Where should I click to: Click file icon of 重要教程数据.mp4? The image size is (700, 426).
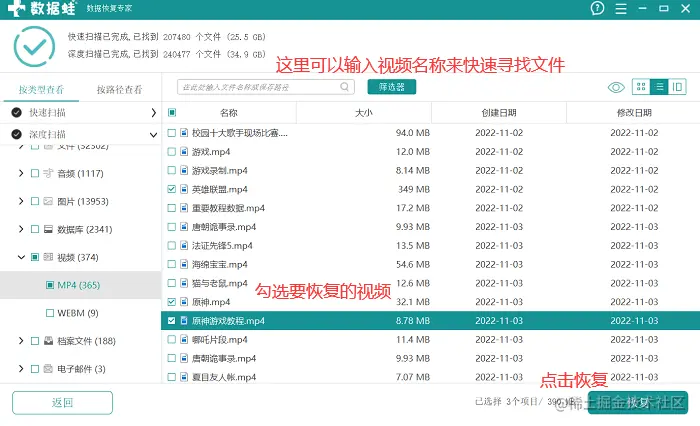pyautogui.click(x=184, y=208)
